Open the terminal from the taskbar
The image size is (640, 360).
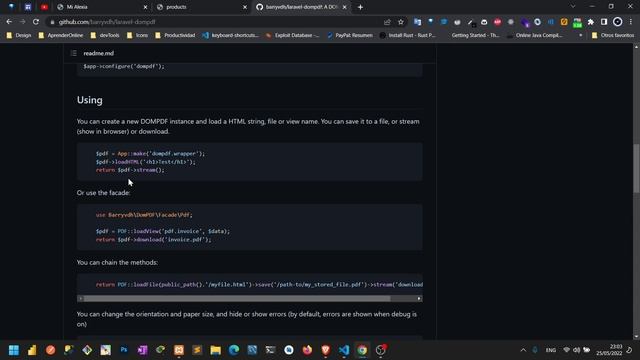coord(270,350)
